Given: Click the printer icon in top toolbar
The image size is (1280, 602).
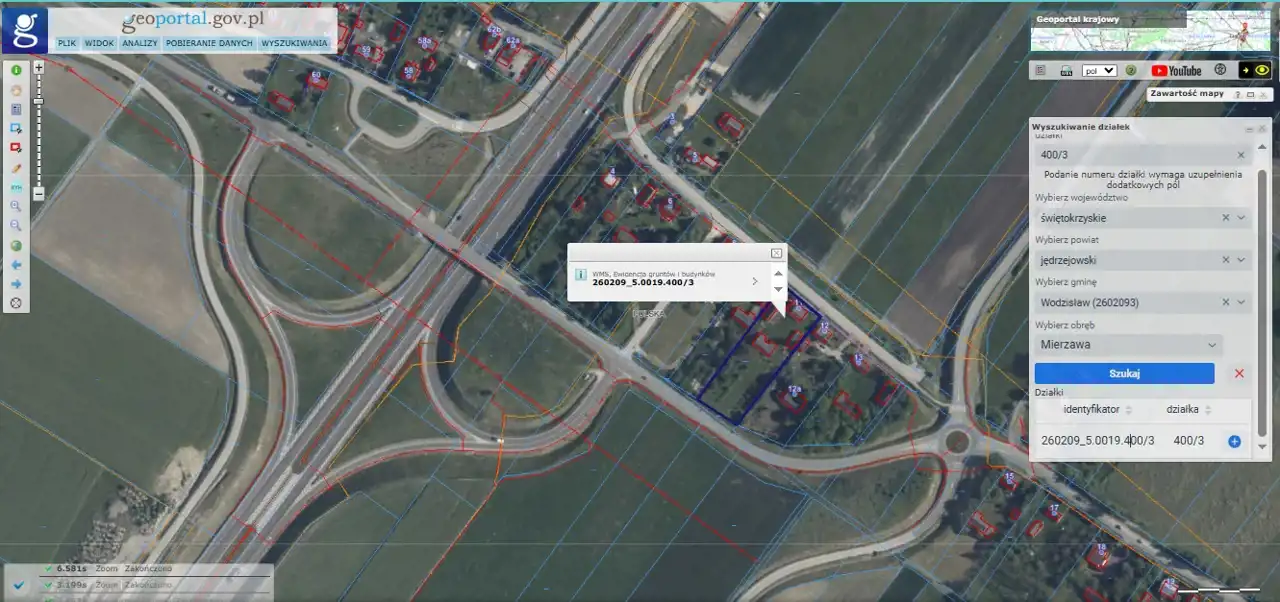Looking at the screenshot, I should pos(1066,71).
